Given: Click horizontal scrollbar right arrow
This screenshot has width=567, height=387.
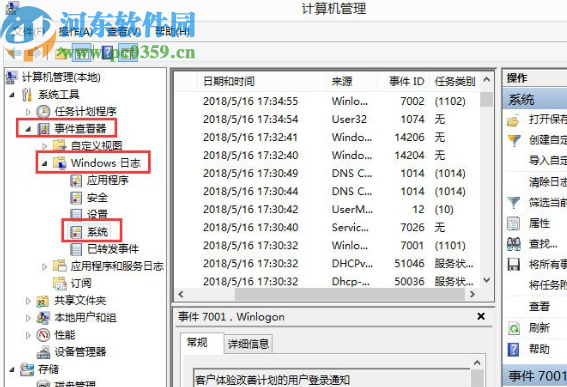Looking at the screenshot, I should (x=472, y=294).
